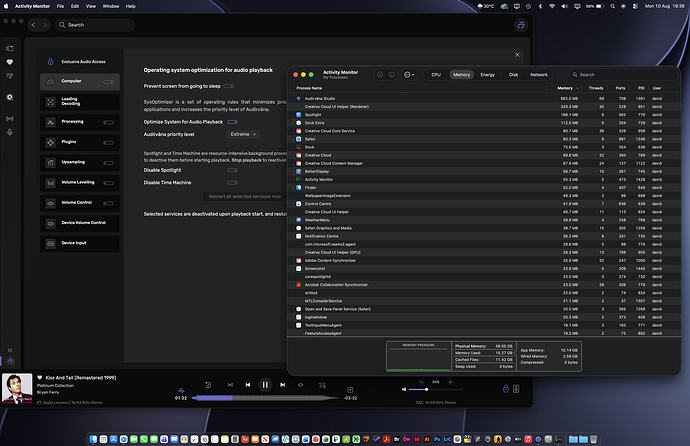Click the Upsampling icon in settings list

tap(51, 163)
